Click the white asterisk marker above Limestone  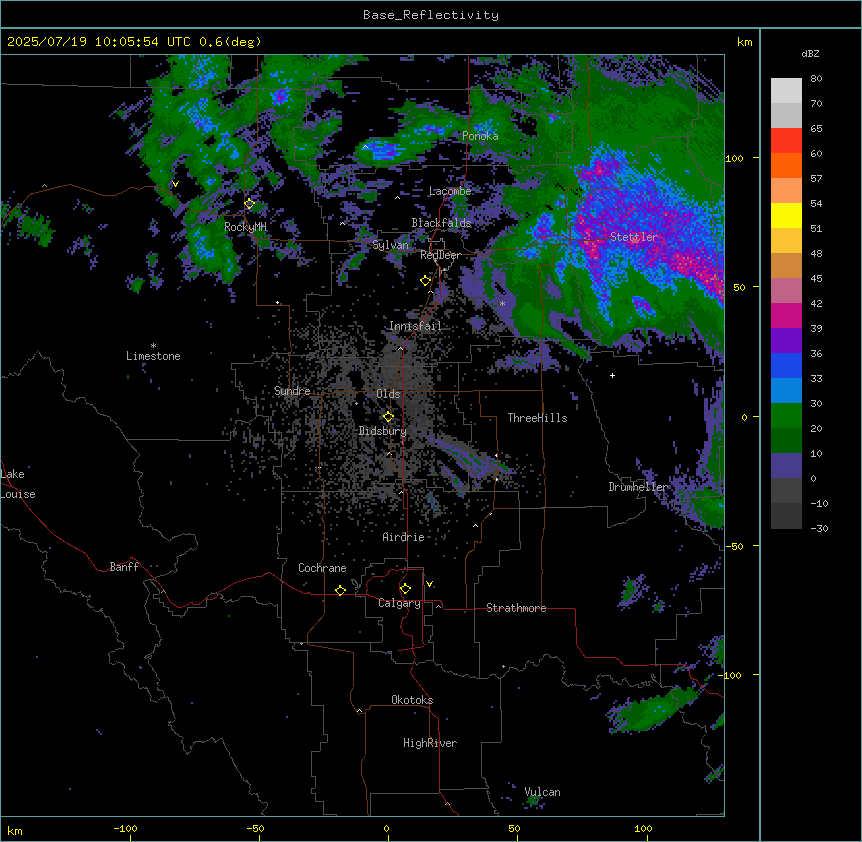tap(153, 346)
